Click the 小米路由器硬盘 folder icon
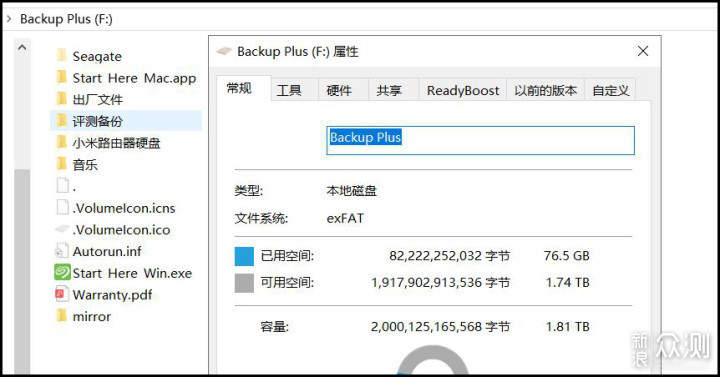Screen dimensions: 720x377 click(x=62, y=142)
